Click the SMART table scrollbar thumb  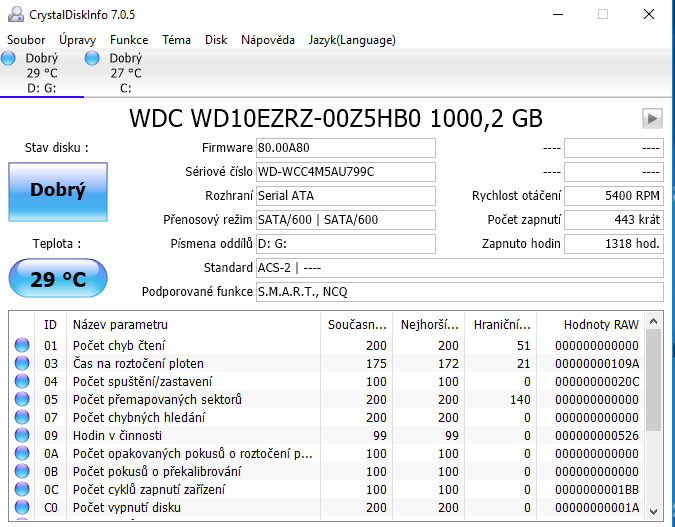(653, 381)
